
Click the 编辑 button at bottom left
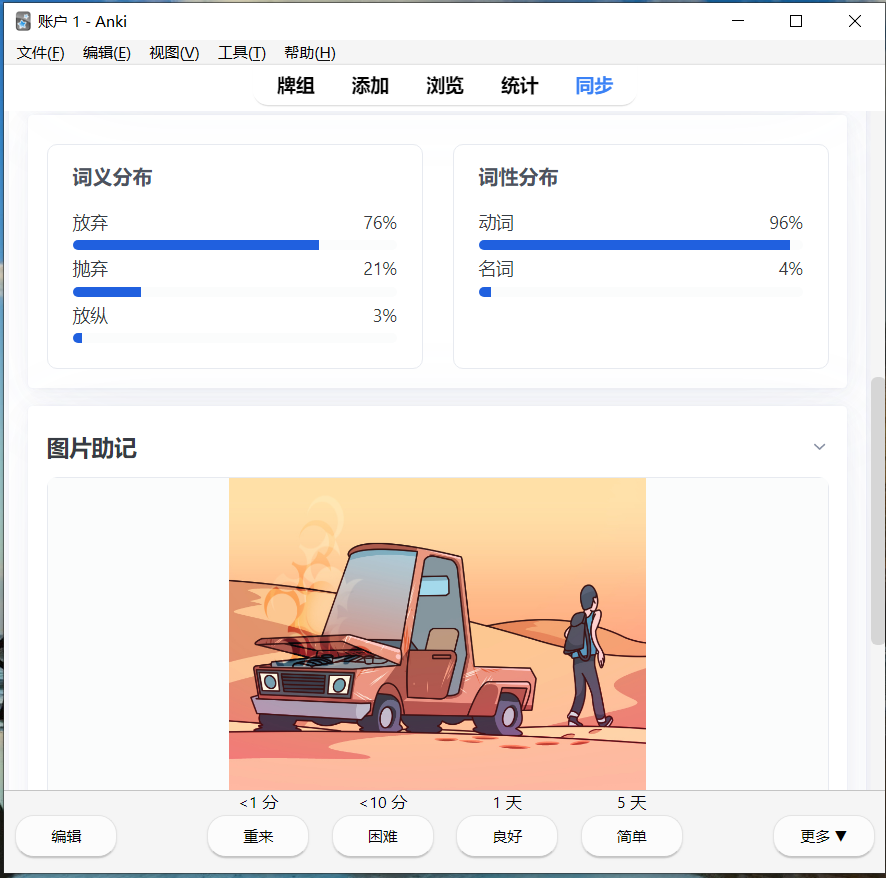tap(66, 836)
